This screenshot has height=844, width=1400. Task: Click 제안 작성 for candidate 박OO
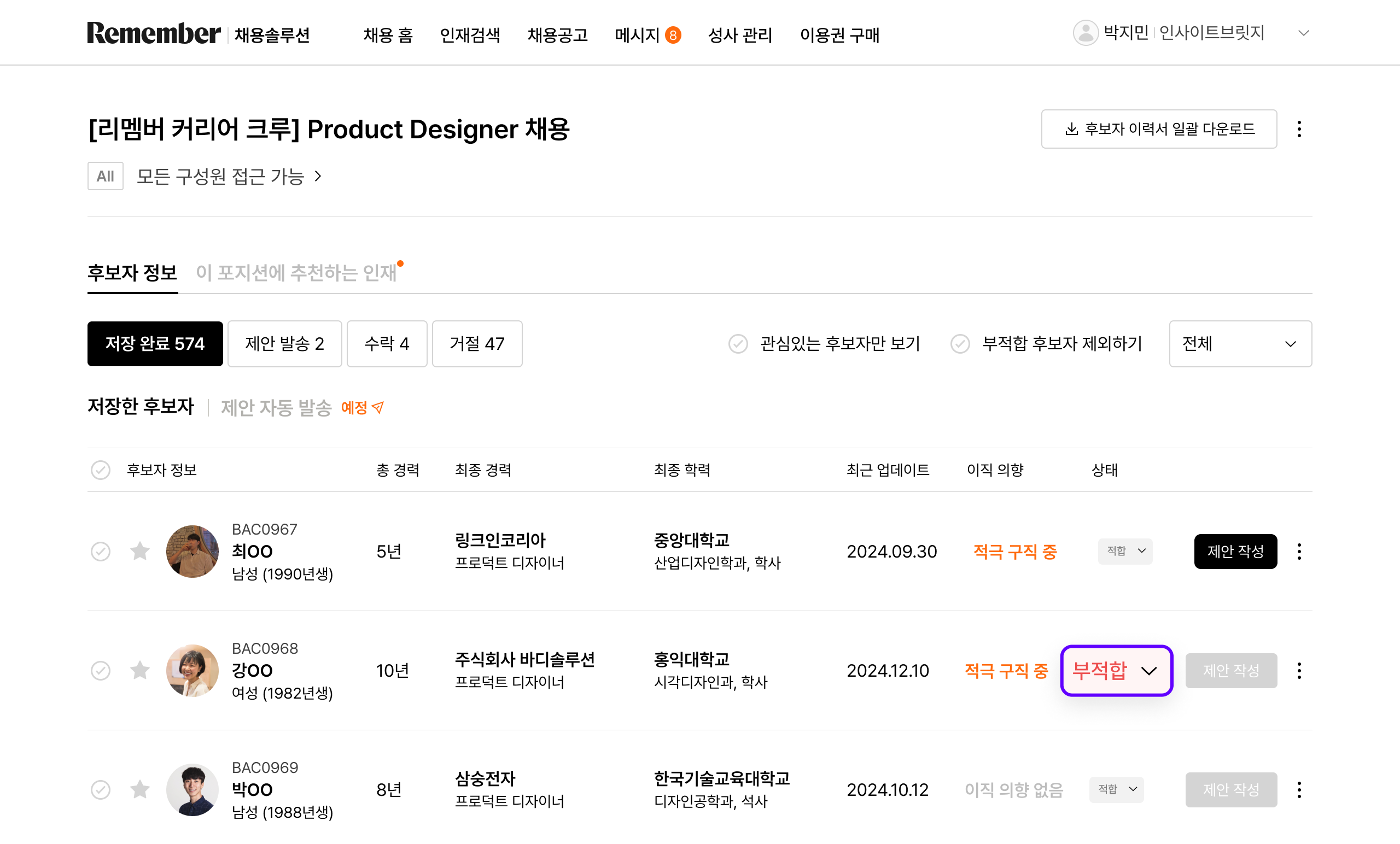[x=1231, y=789]
